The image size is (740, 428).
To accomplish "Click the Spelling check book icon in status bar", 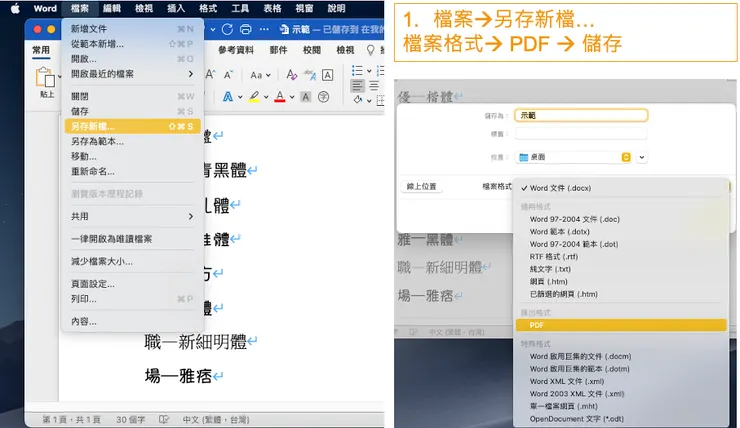I will tap(164, 420).
